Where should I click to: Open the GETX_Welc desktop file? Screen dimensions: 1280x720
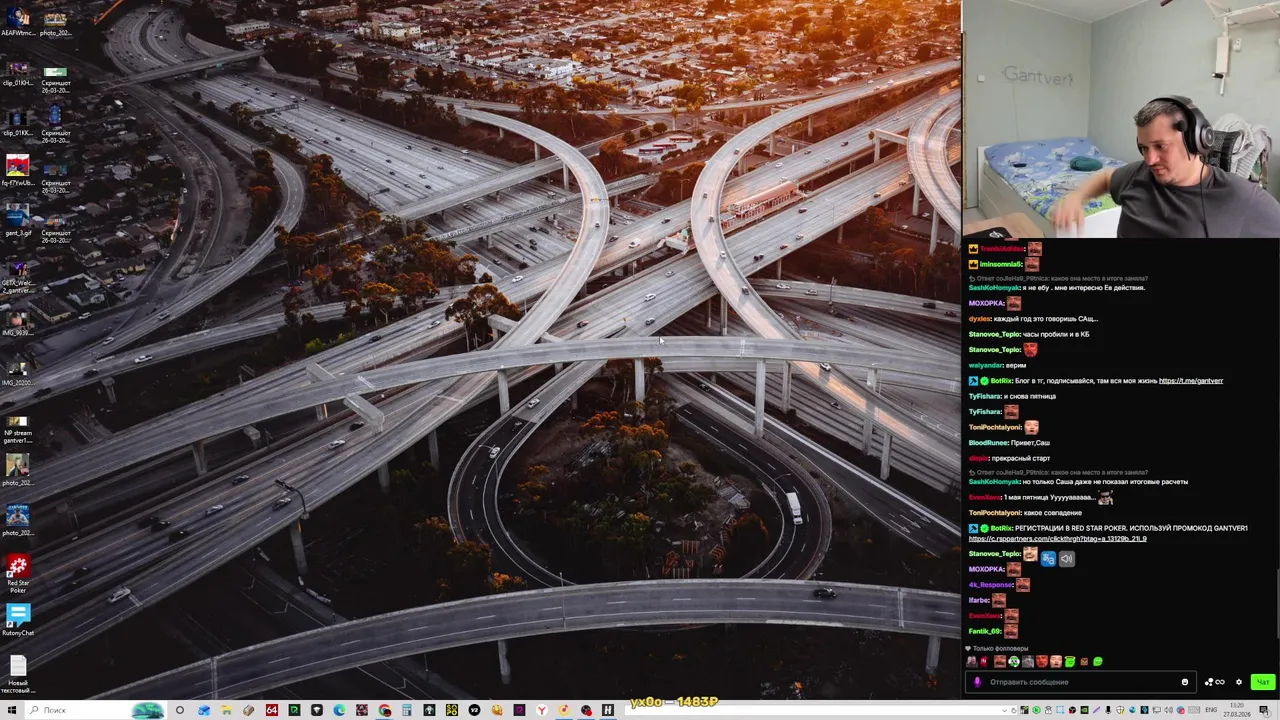[x=18, y=275]
